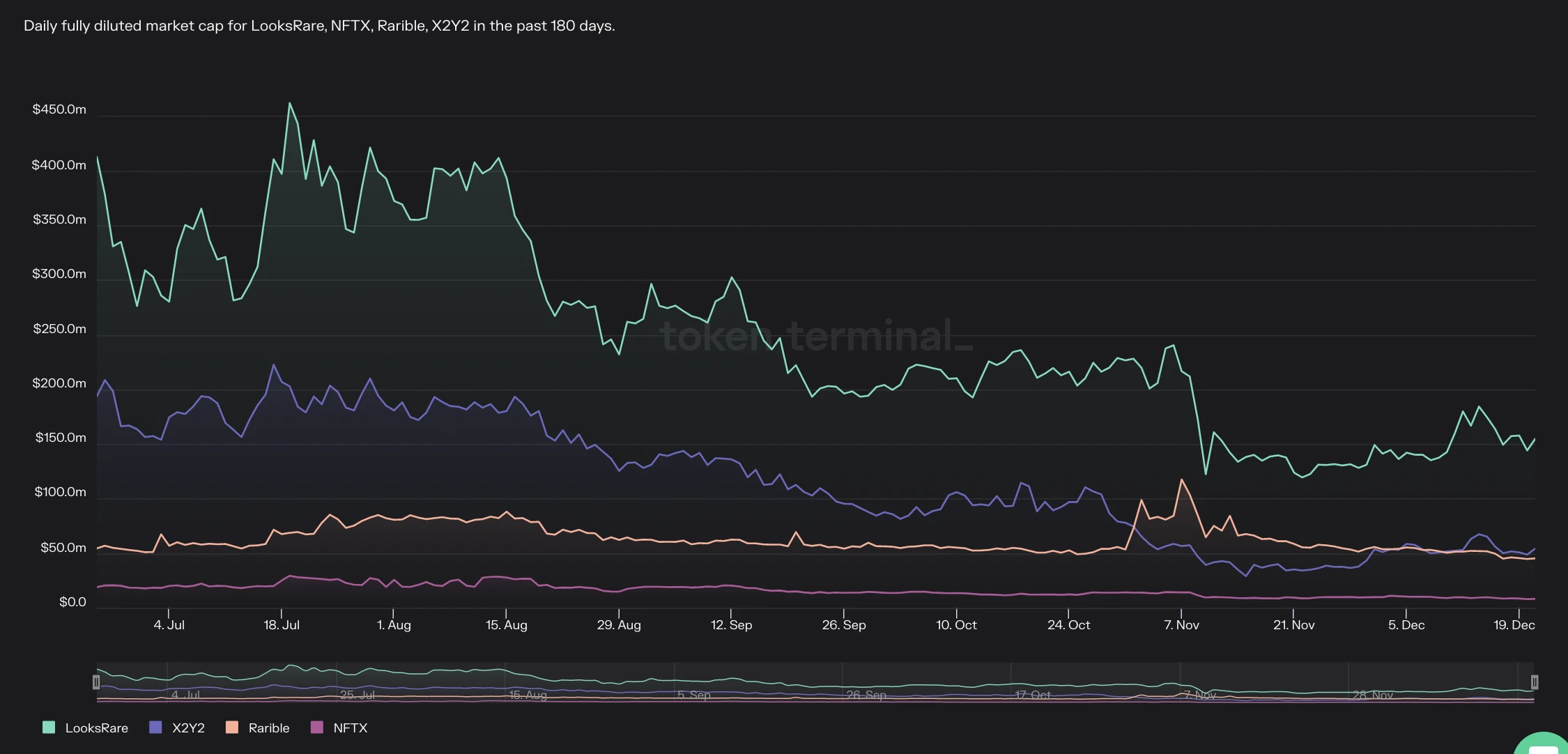The width and height of the screenshot is (1568, 754).
Task: Click the chart title about daily fully diluted market cap
Action: pyautogui.click(x=319, y=26)
